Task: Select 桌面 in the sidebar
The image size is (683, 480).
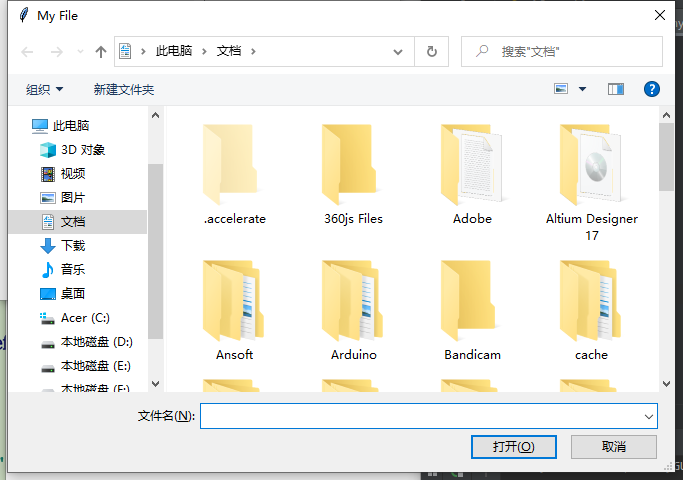Action: (x=73, y=294)
